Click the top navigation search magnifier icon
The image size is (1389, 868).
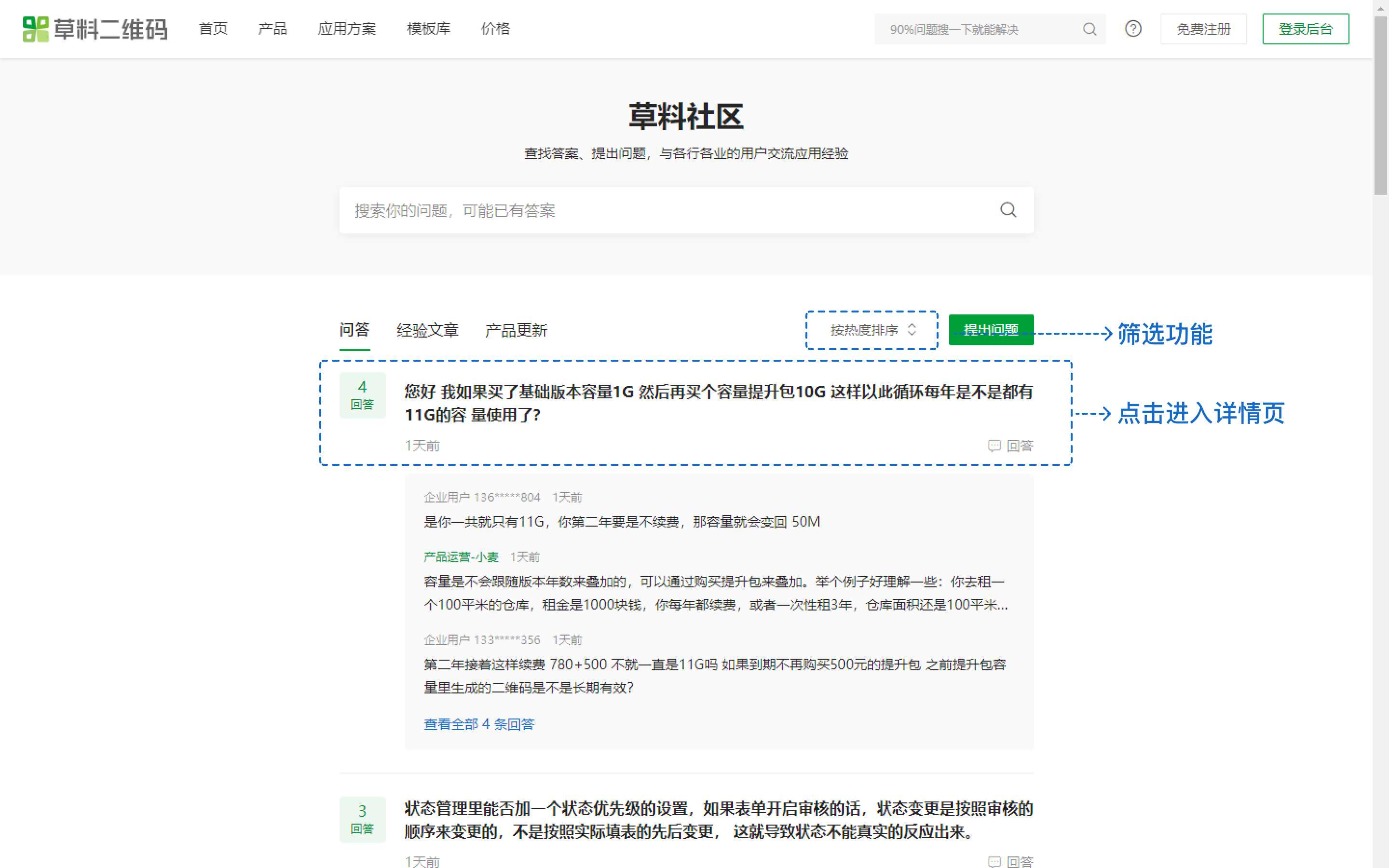(x=1089, y=29)
